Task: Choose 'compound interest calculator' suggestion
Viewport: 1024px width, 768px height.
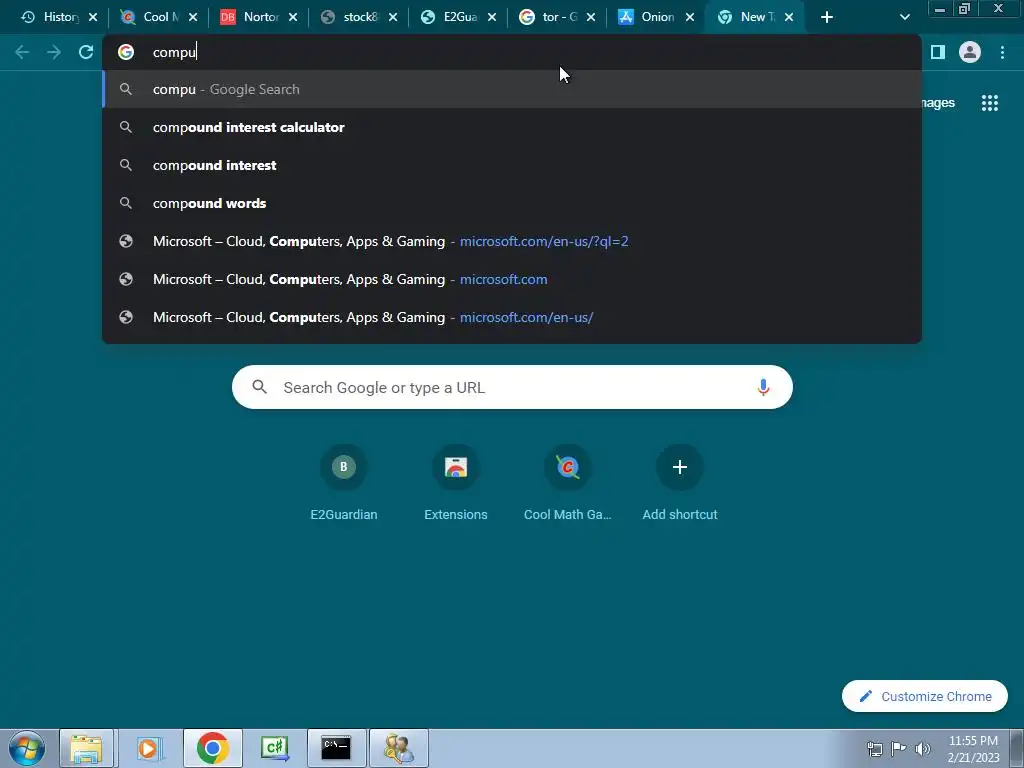Action: click(x=512, y=127)
